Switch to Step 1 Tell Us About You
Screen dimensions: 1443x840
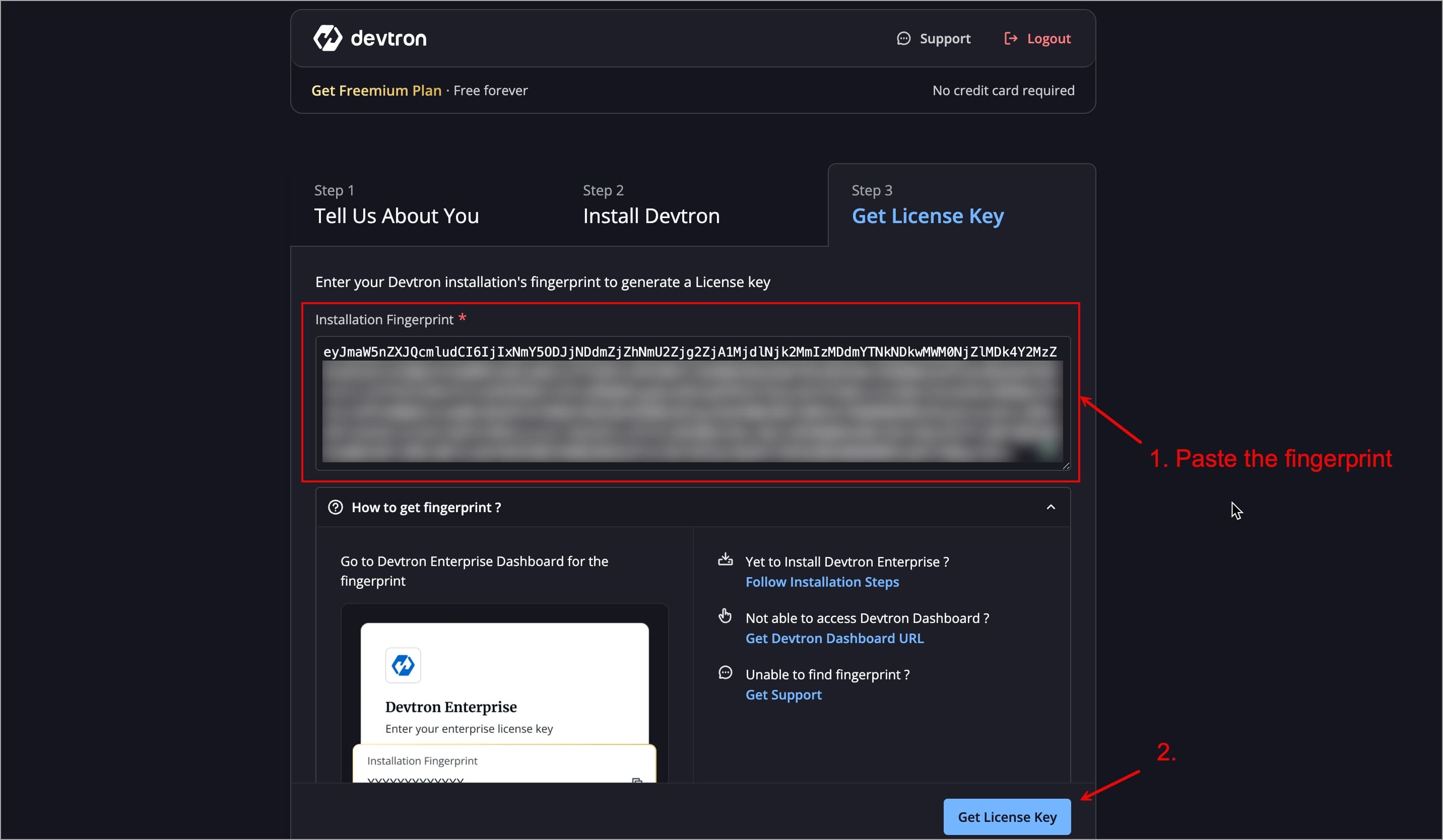[x=396, y=205]
